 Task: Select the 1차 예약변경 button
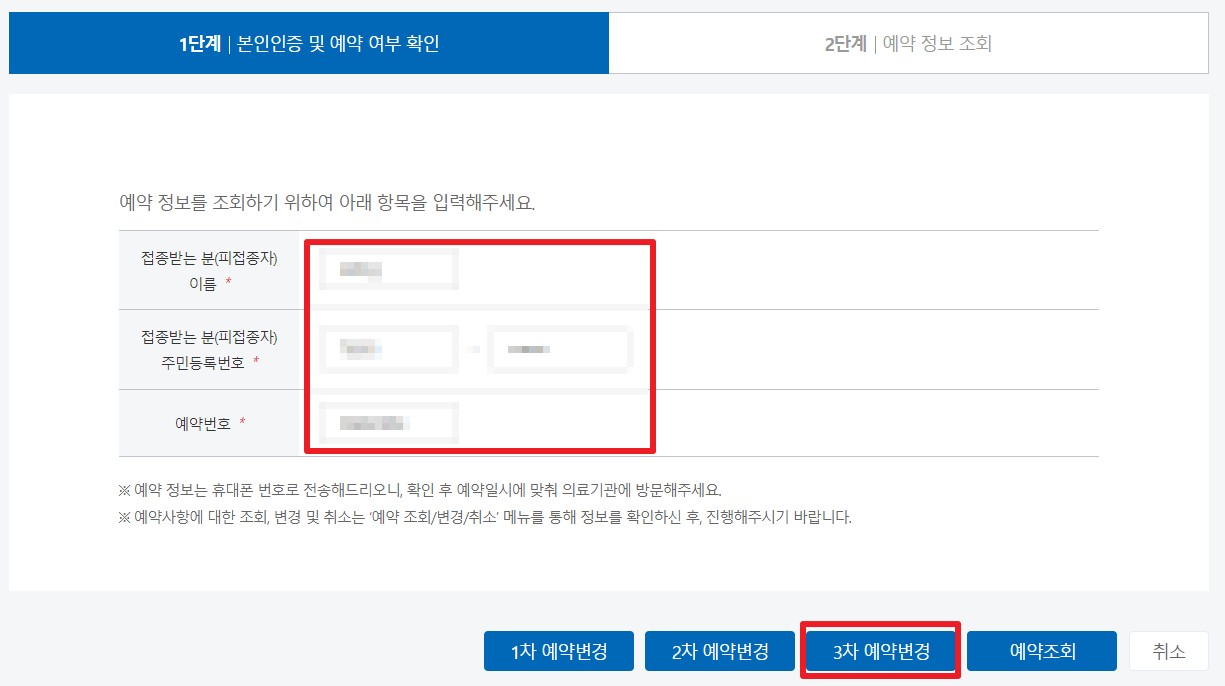point(558,650)
